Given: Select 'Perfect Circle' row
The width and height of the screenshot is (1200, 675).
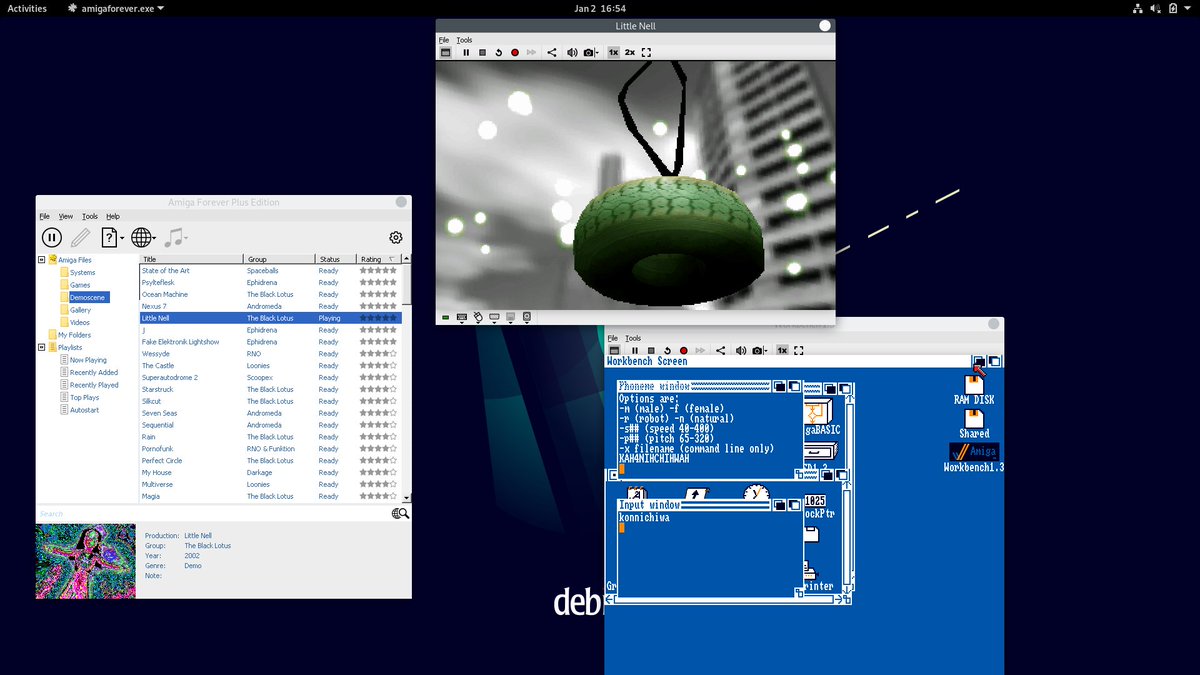Looking at the screenshot, I should point(270,460).
